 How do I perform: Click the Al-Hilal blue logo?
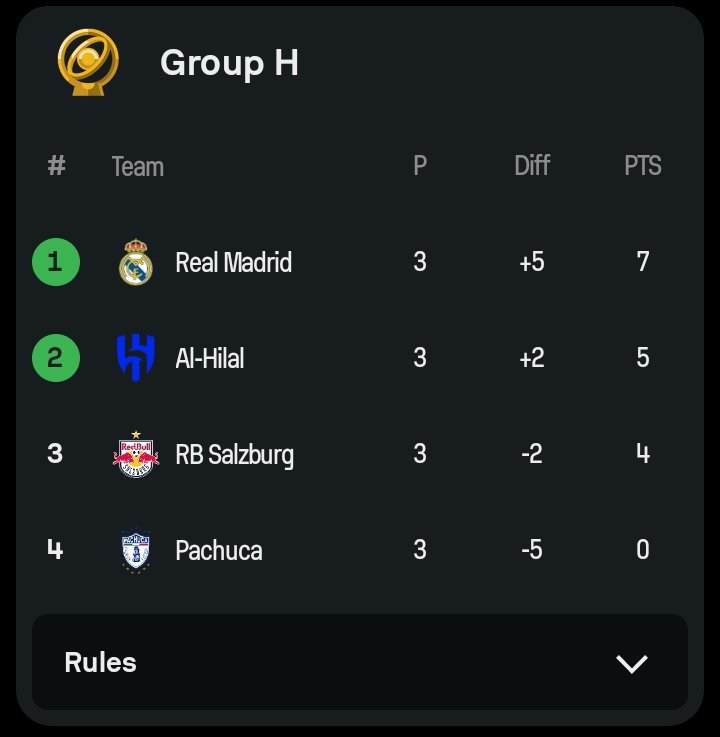coord(136,358)
